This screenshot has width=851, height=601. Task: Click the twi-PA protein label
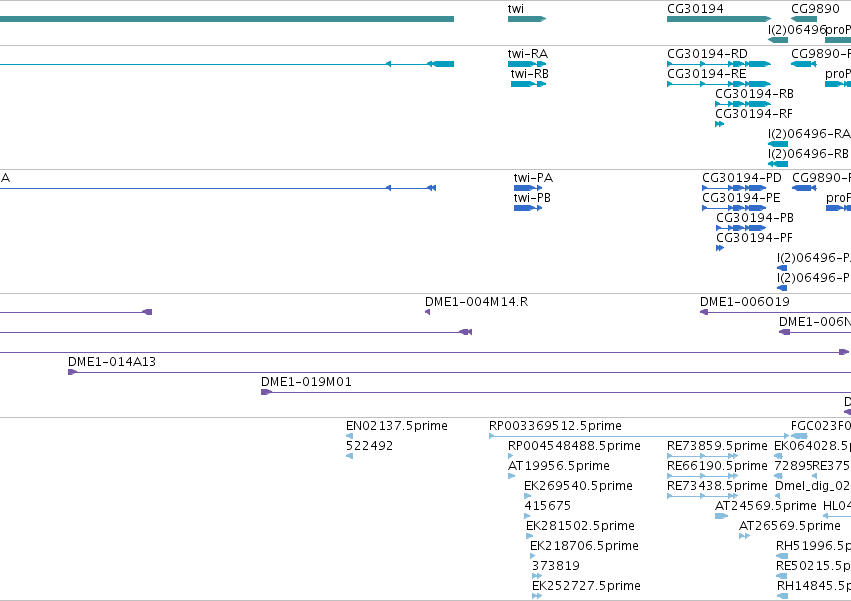click(x=533, y=178)
